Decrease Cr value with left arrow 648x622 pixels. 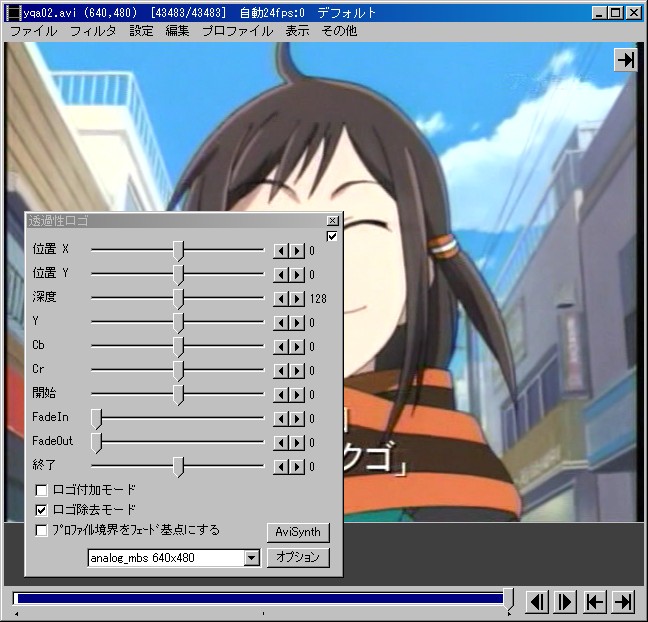[x=281, y=370]
